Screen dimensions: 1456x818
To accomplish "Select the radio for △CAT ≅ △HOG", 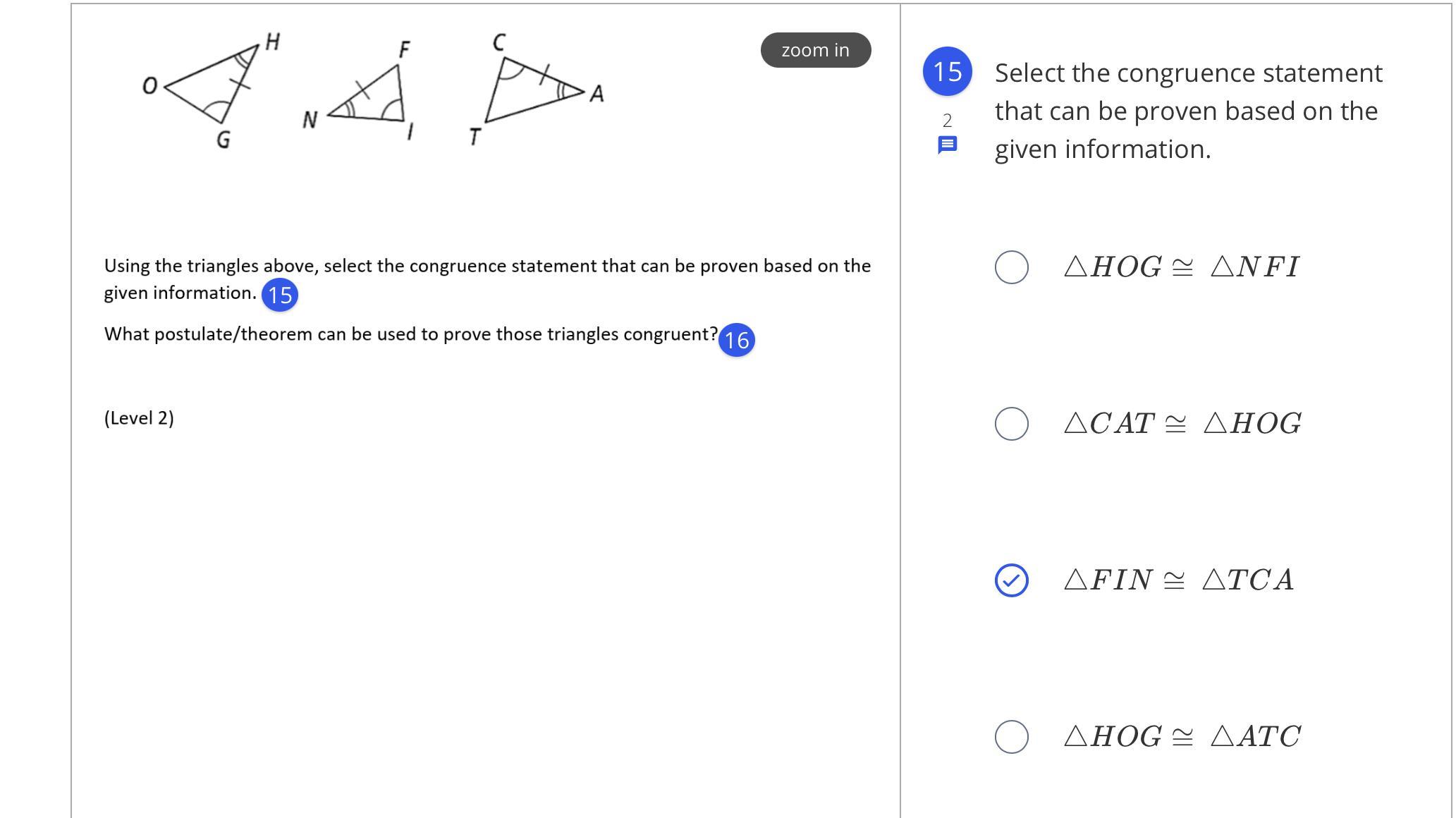I will [x=1011, y=424].
